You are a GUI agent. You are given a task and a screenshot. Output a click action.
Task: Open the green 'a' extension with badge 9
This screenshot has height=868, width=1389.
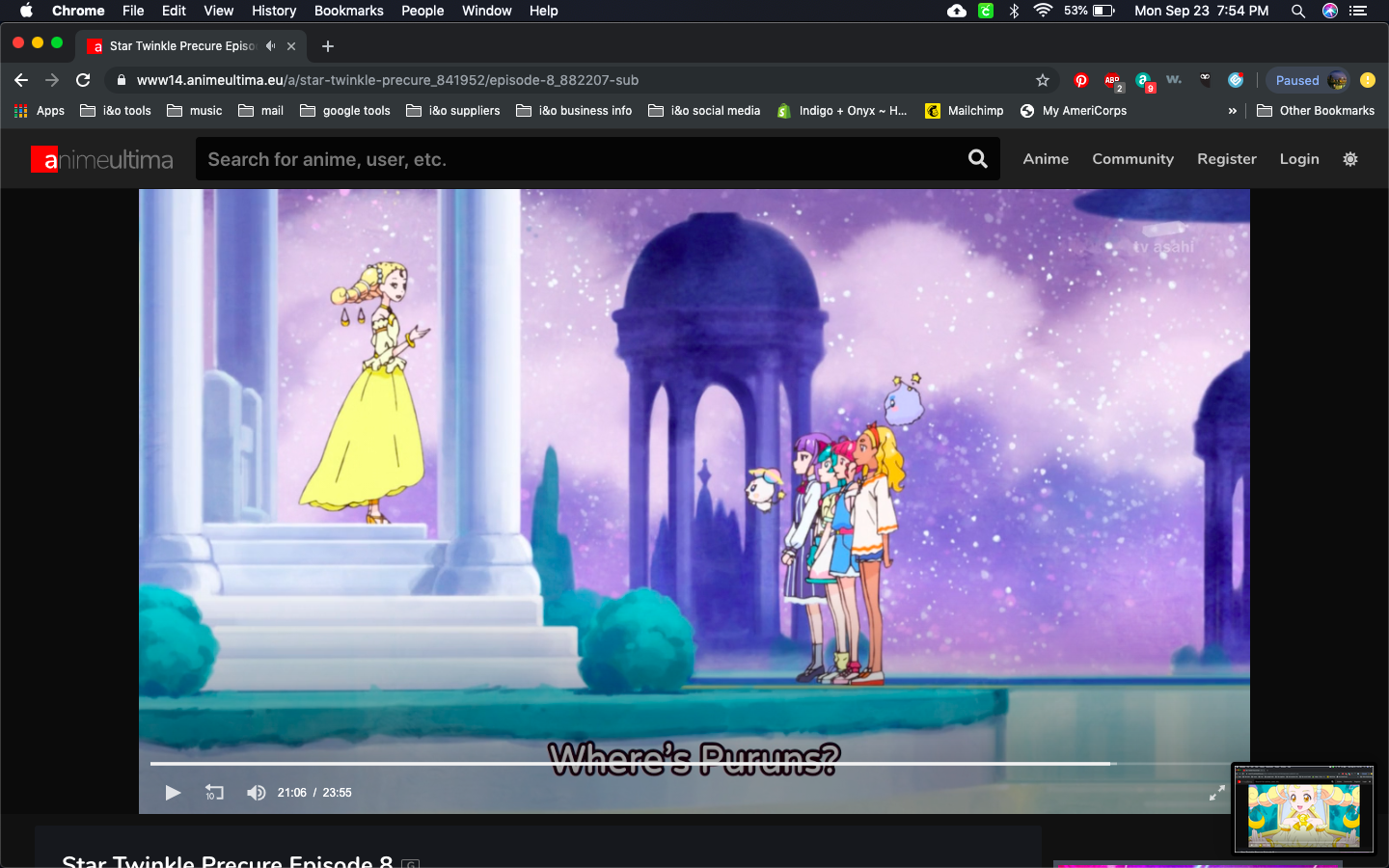tap(1144, 81)
